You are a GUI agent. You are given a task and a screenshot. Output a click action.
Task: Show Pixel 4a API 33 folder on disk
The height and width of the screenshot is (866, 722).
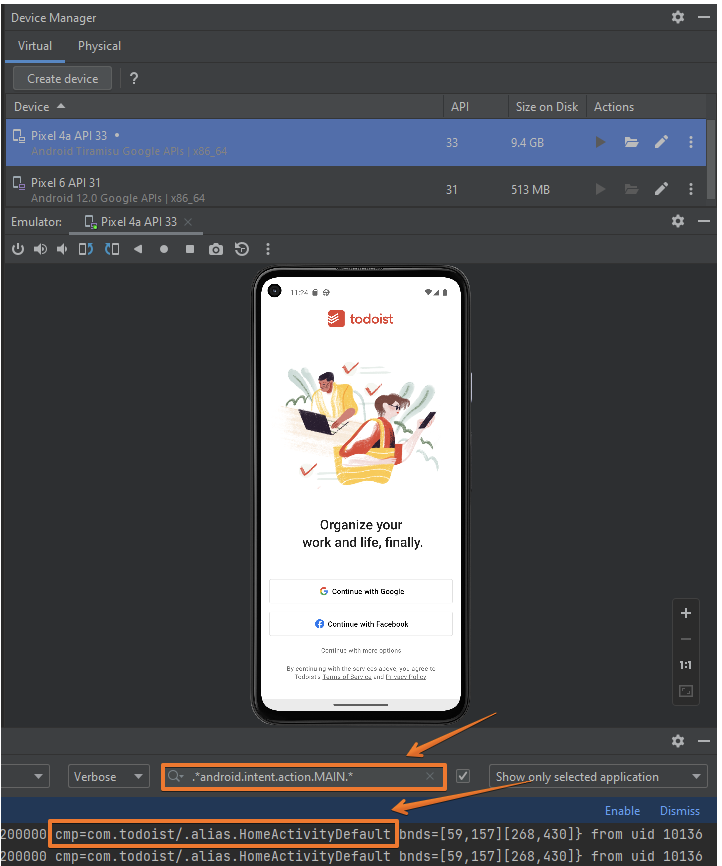(631, 142)
